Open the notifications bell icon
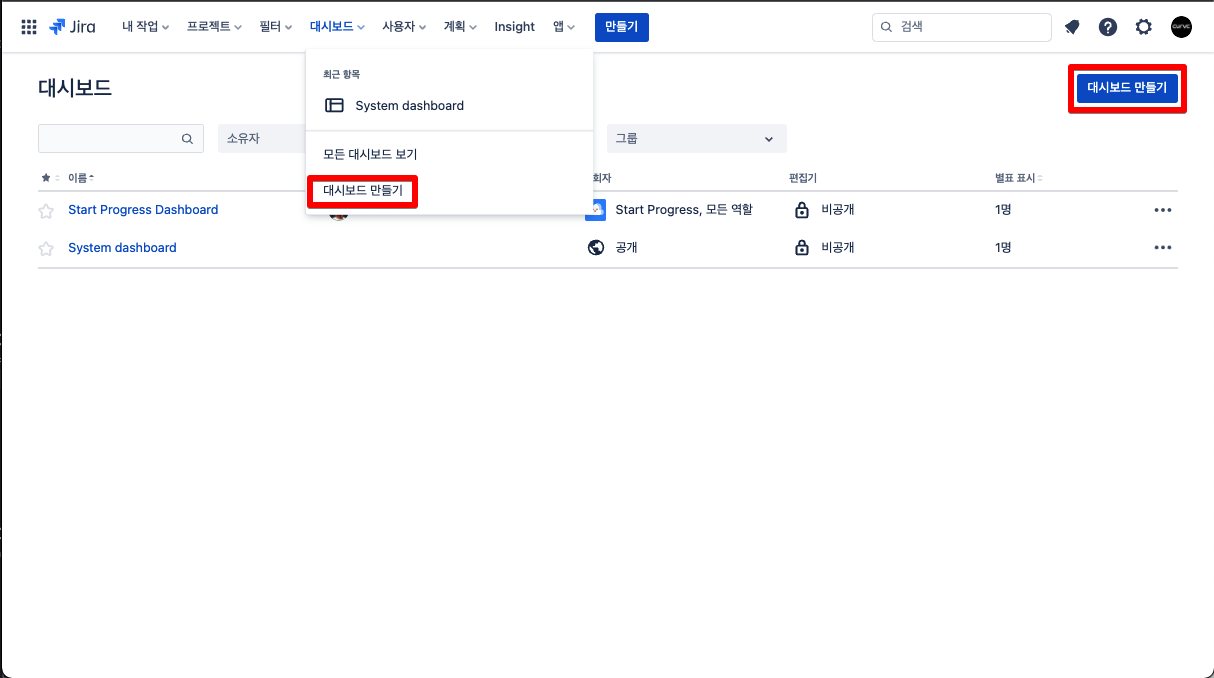This screenshot has width=1214, height=678. pos(1072,27)
